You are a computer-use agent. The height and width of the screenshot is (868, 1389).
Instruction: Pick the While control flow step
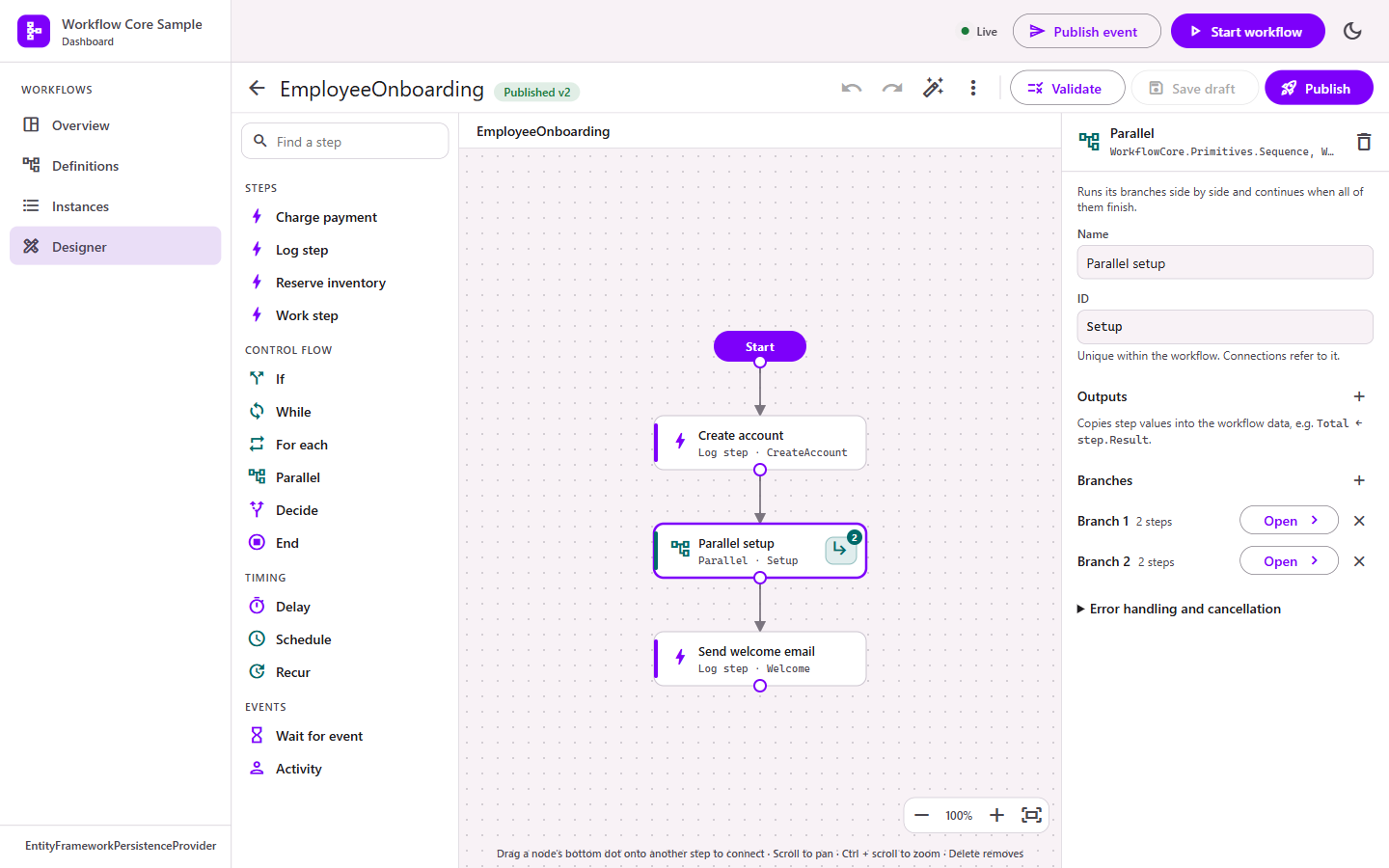(345, 412)
